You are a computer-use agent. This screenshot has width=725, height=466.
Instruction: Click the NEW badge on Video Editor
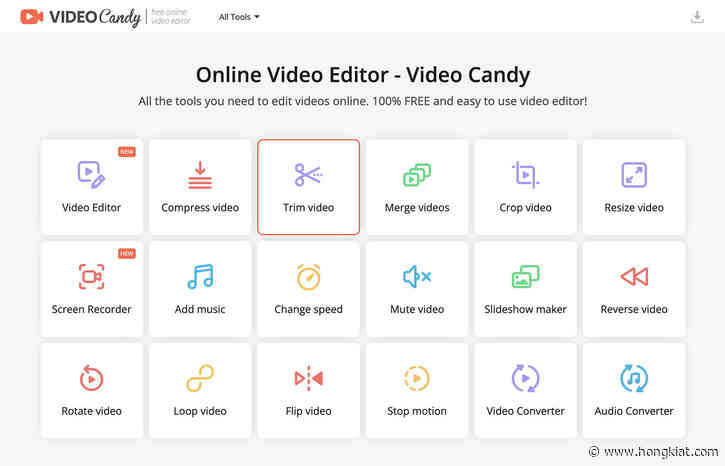point(127,152)
